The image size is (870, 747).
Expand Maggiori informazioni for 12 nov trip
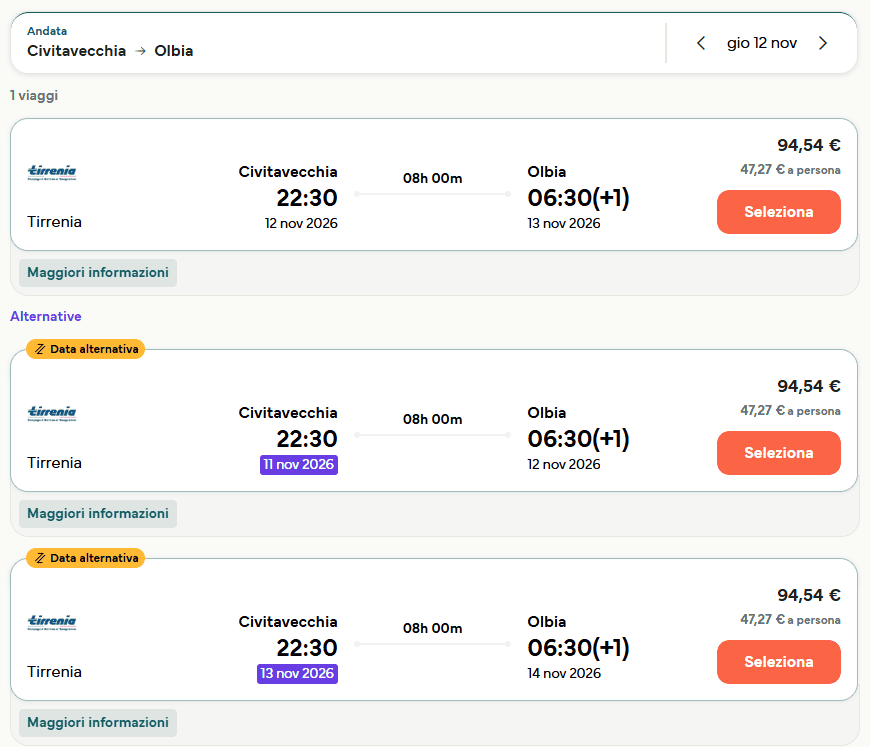(98, 272)
